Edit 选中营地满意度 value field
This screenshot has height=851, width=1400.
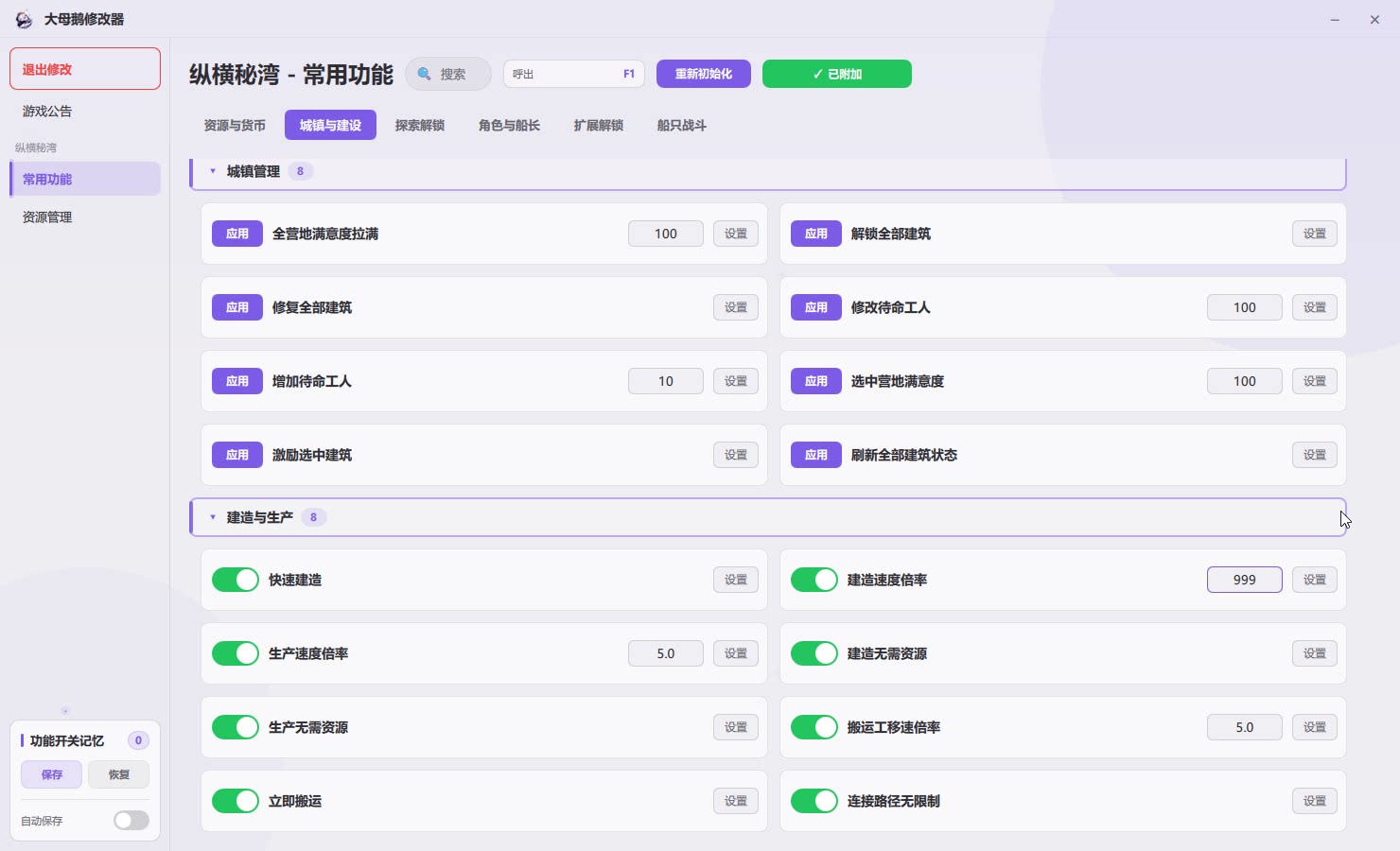pyautogui.click(x=1245, y=381)
